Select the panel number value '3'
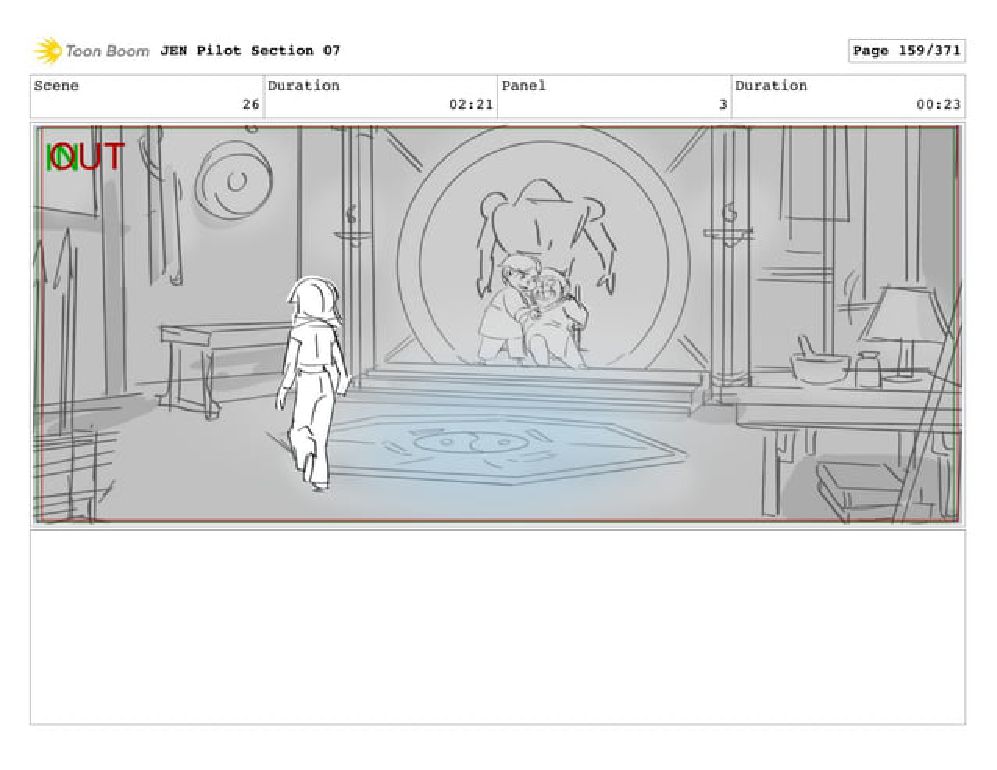 723,104
